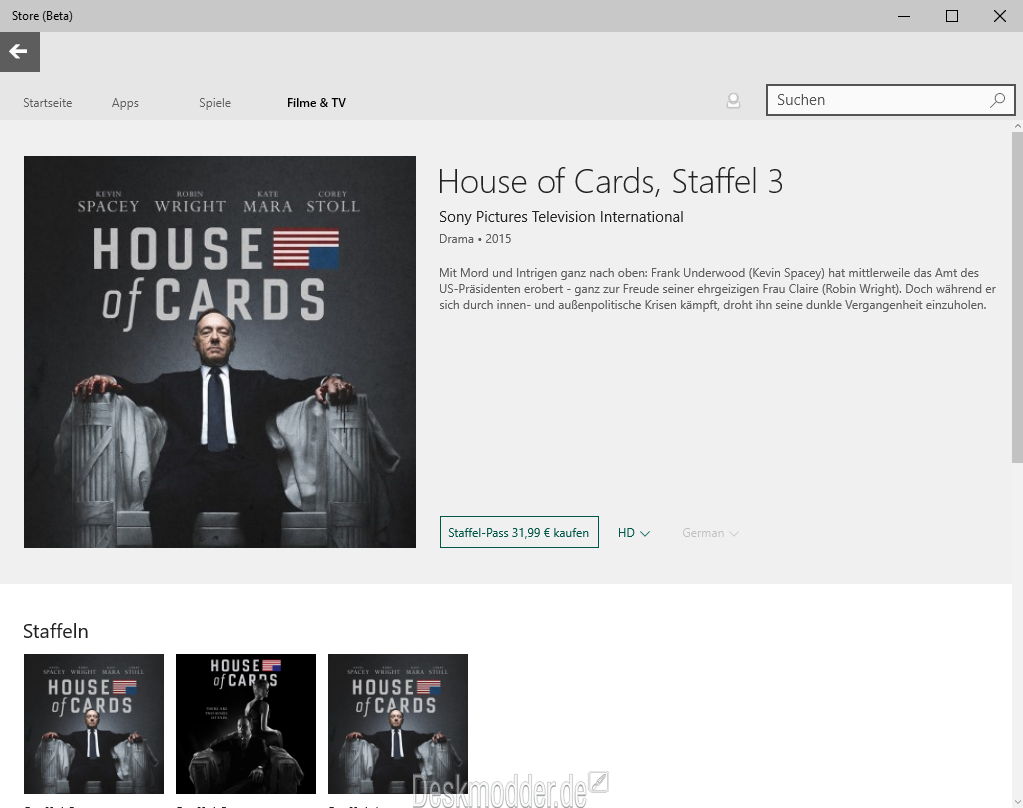Click the scrollbar up arrow
The height and width of the screenshot is (808, 1023).
(x=1017, y=125)
